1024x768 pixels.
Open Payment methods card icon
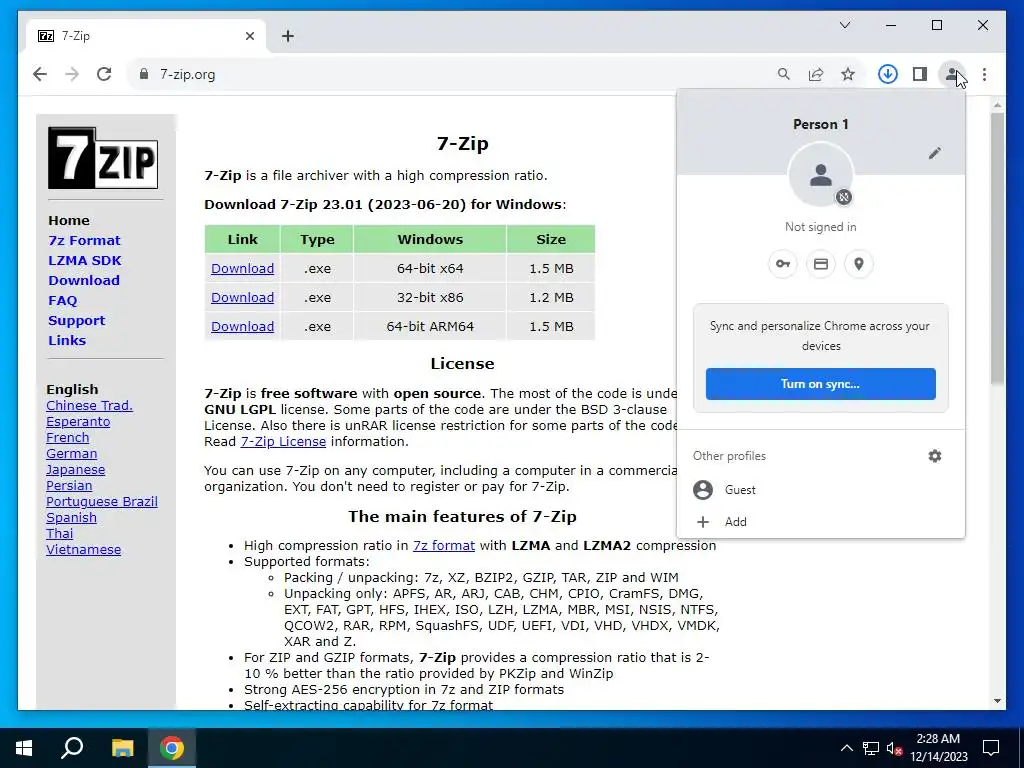[x=821, y=264]
